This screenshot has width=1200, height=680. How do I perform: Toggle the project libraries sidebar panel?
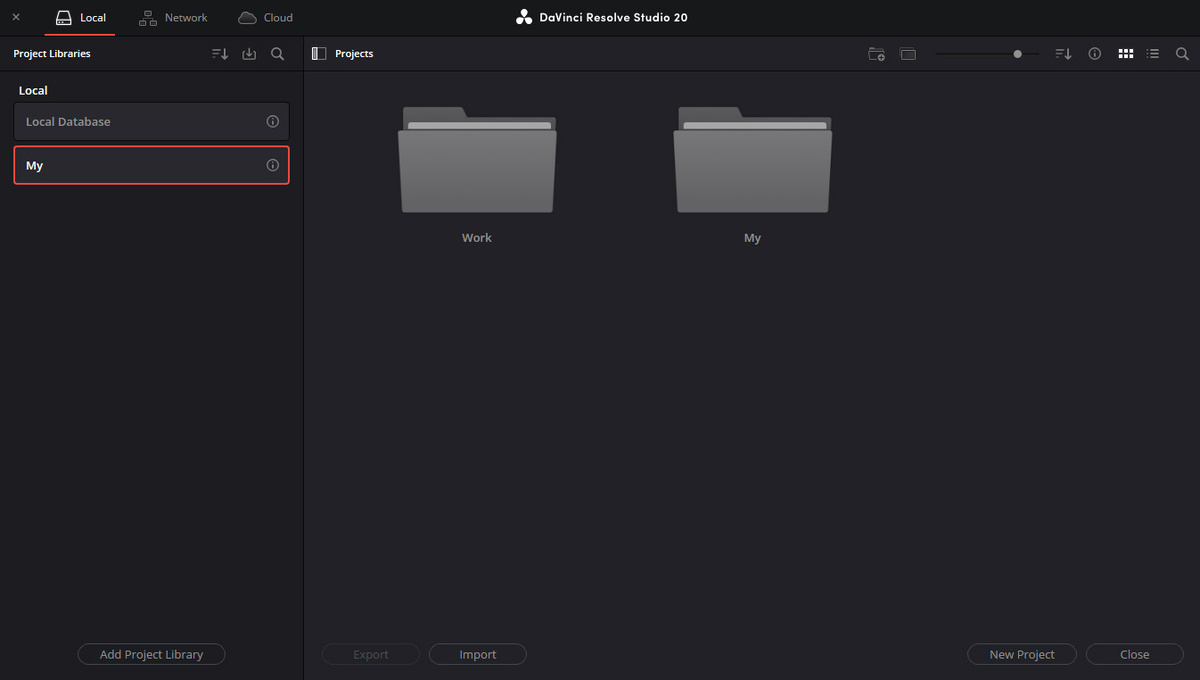coord(319,54)
